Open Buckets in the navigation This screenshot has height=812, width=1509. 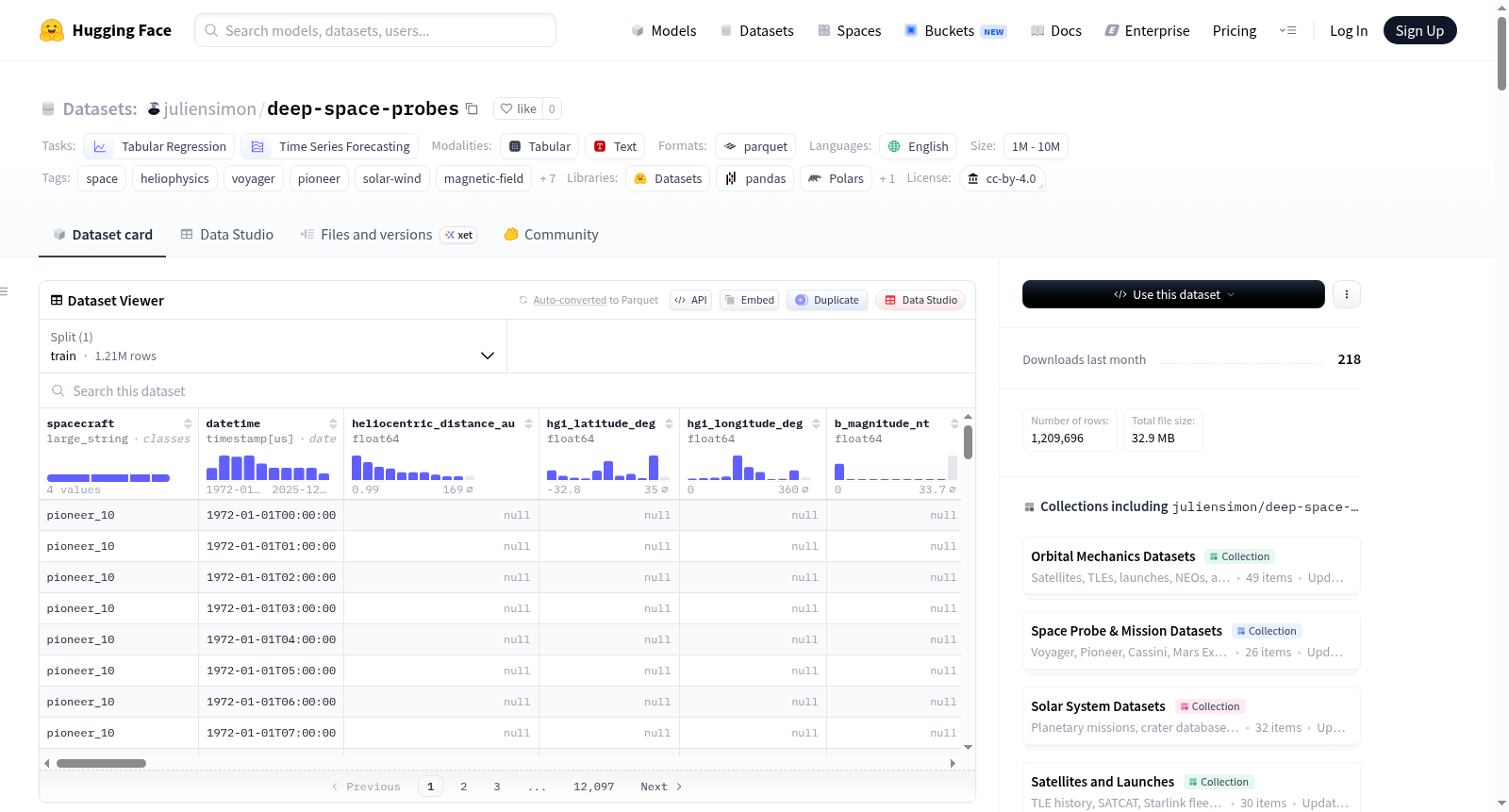pyautogui.click(x=955, y=30)
